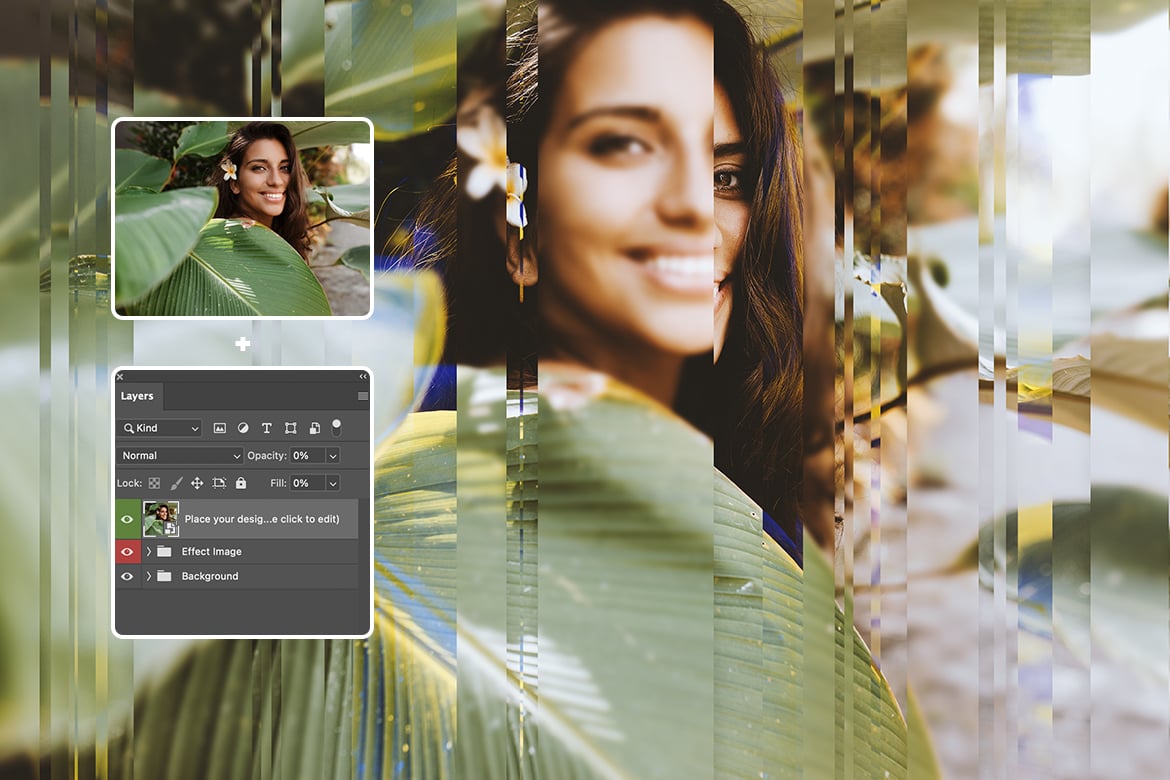The image size is (1170, 780).
Task: Lock all layer properties with padlock
Action: (241, 483)
